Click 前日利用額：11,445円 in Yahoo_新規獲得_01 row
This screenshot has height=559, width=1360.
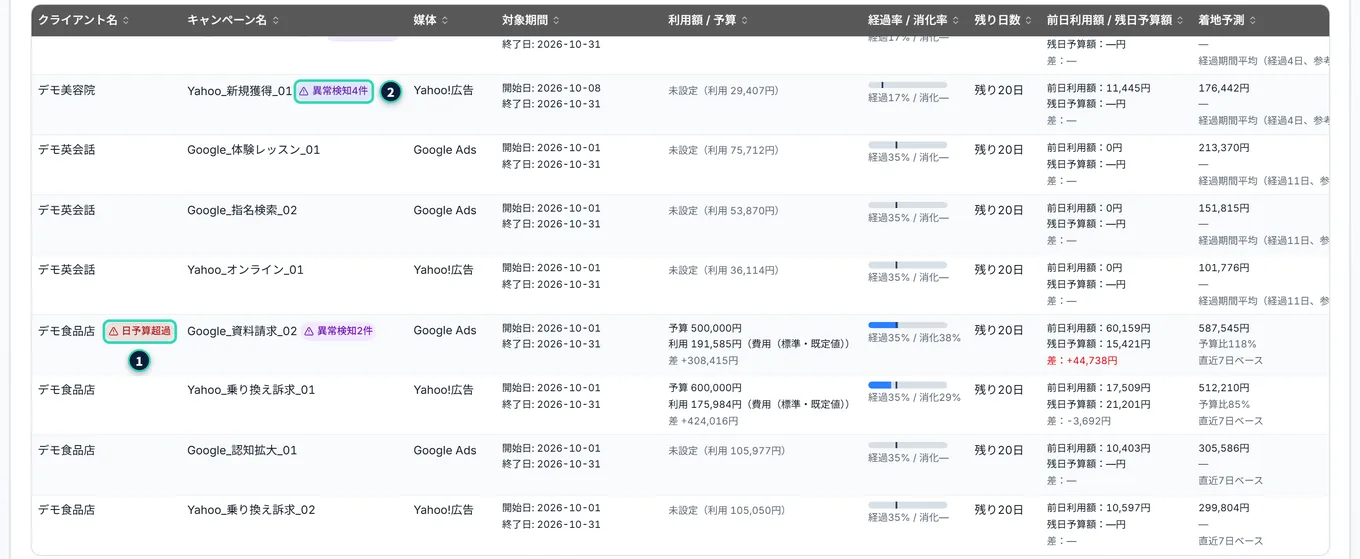point(1099,88)
